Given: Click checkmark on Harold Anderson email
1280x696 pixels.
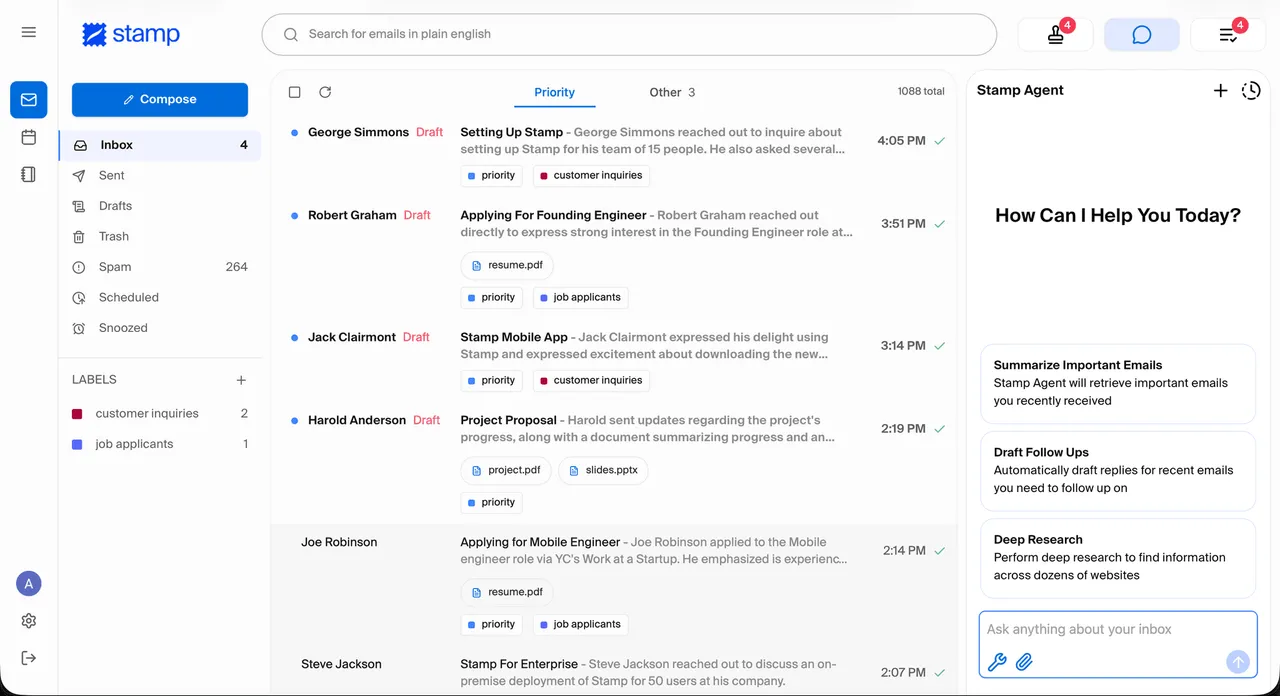Looking at the screenshot, I should (x=939, y=429).
